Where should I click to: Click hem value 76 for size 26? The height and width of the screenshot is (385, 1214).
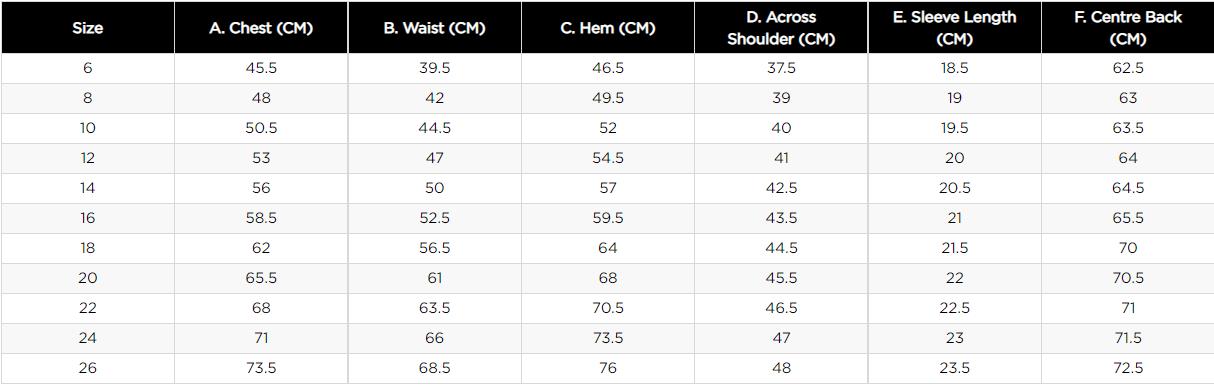click(608, 368)
